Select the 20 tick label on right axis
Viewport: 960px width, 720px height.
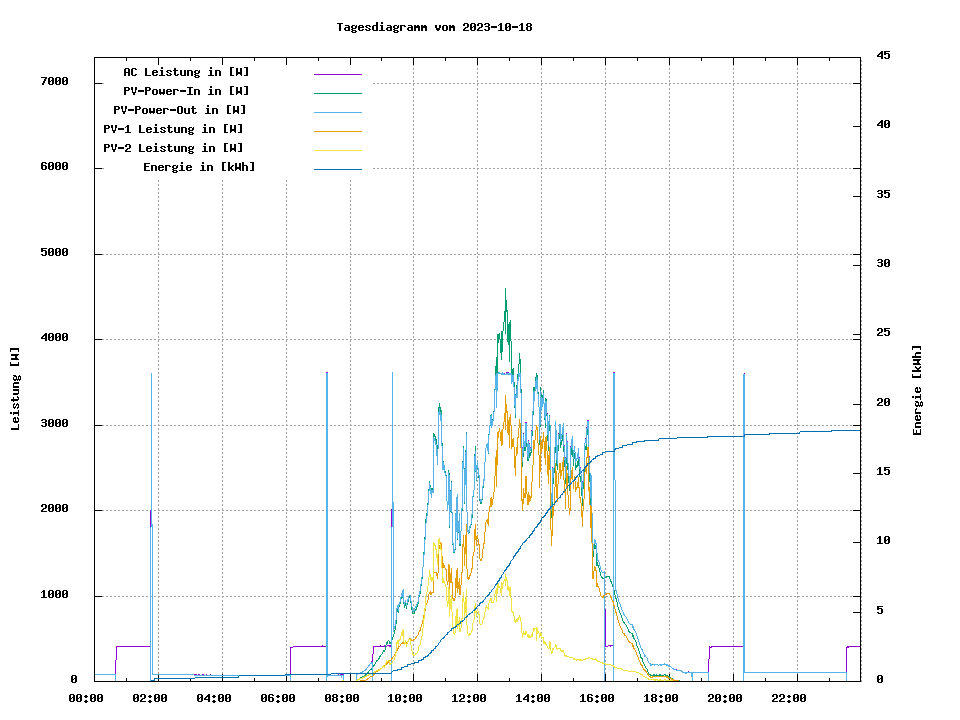883,403
